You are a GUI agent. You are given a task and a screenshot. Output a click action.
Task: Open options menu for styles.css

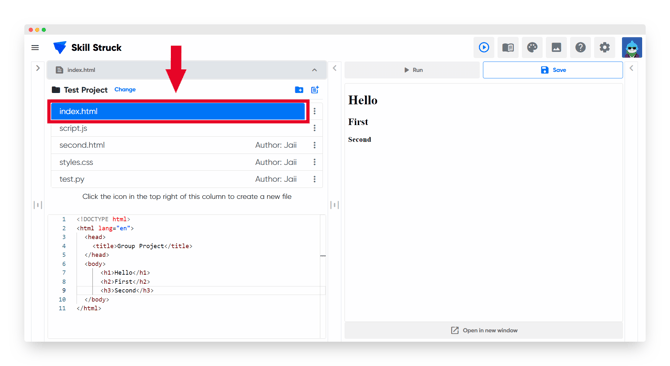pos(314,162)
